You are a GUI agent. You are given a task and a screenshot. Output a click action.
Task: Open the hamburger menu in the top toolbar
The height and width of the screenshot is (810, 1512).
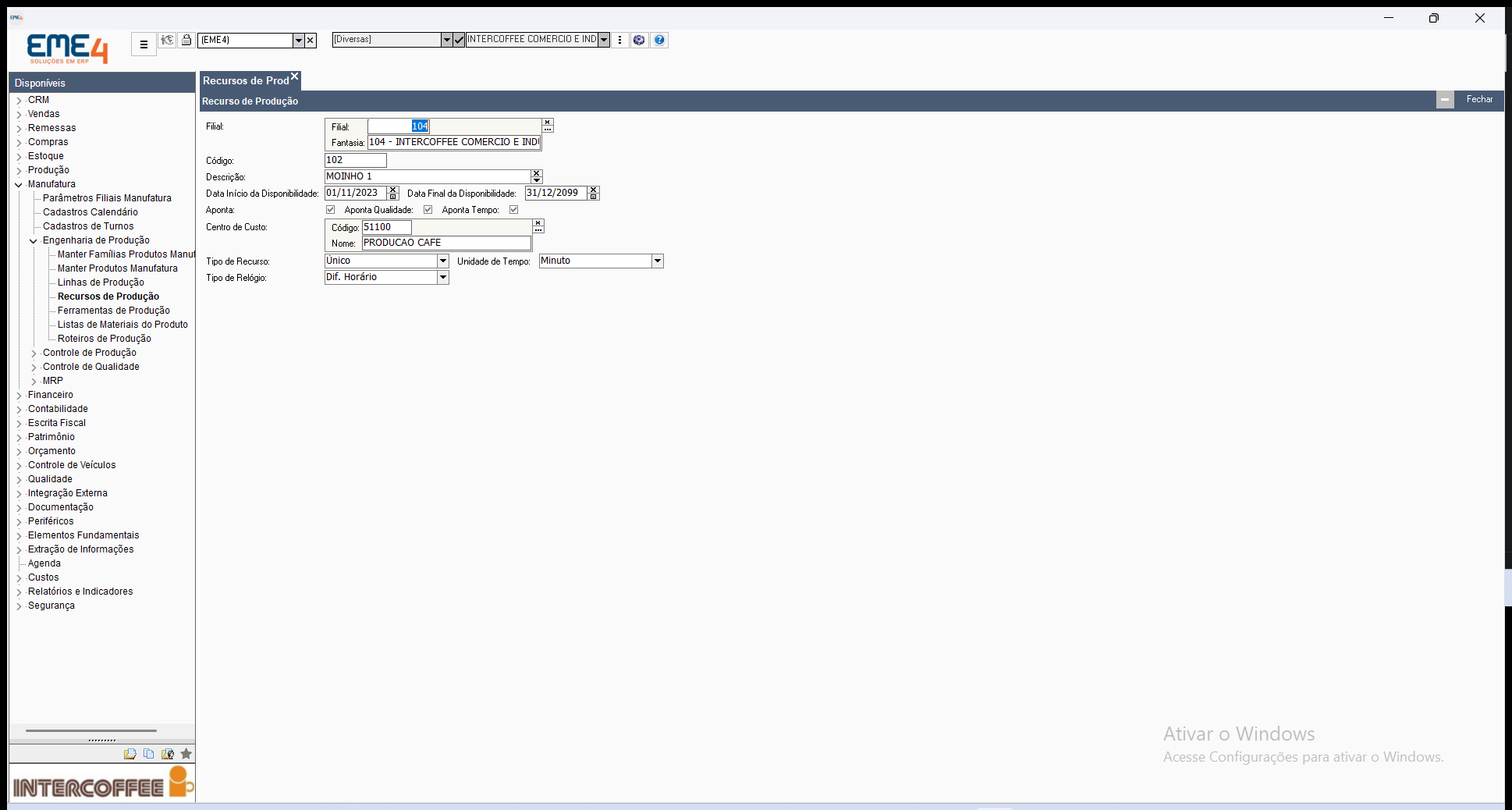144,44
